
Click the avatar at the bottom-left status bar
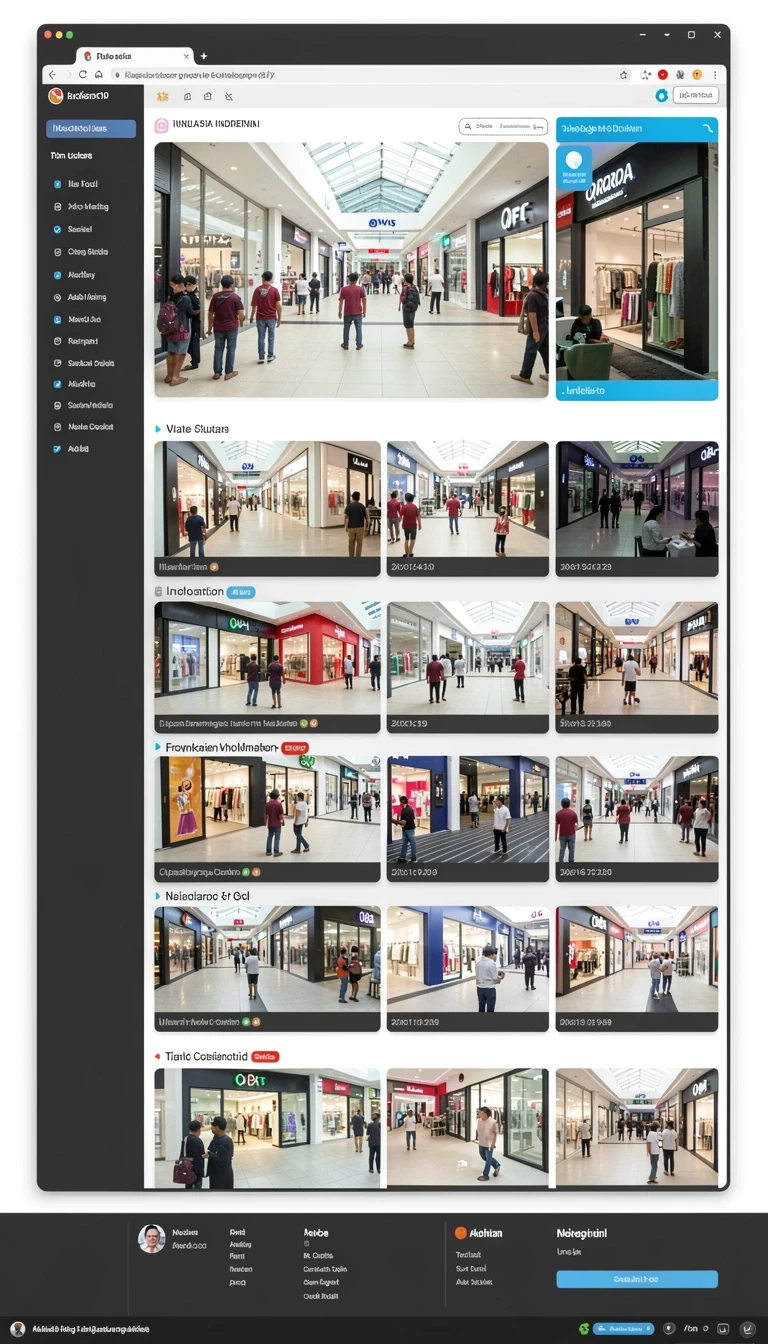point(18,1329)
